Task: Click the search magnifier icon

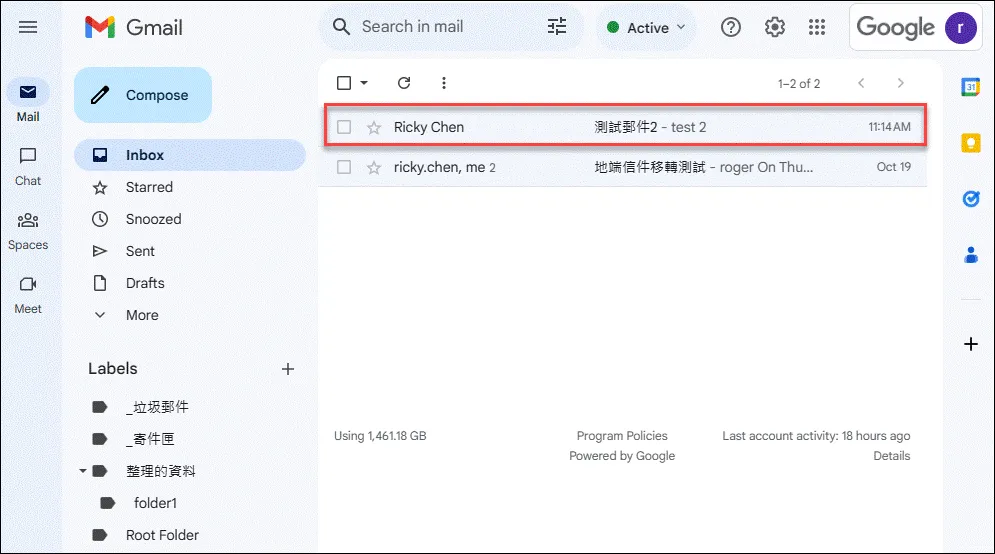Action: click(x=341, y=27)
